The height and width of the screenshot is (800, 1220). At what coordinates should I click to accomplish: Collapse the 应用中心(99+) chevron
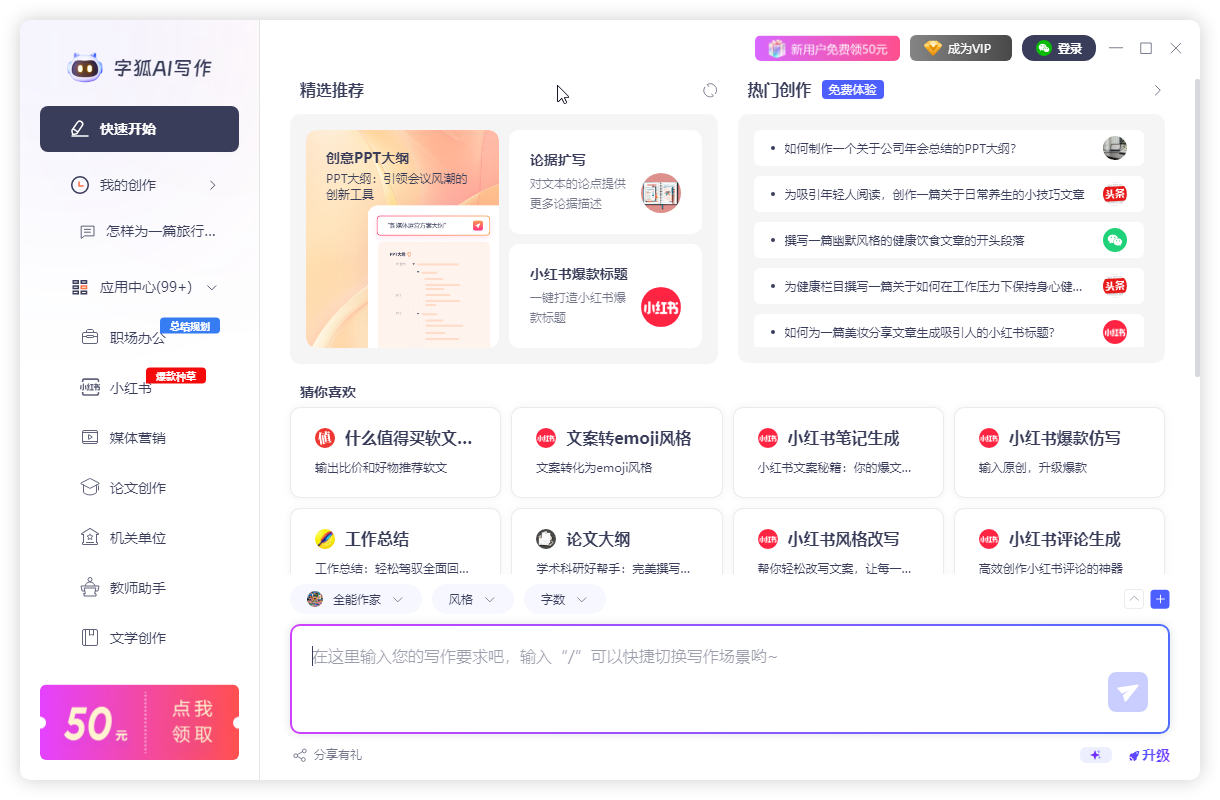(211, 287)
